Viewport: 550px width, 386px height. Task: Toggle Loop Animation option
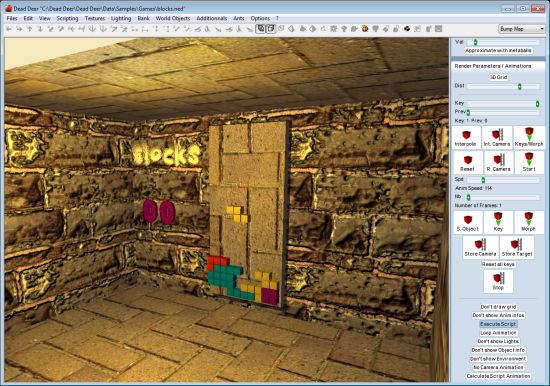tap(498, 333)
